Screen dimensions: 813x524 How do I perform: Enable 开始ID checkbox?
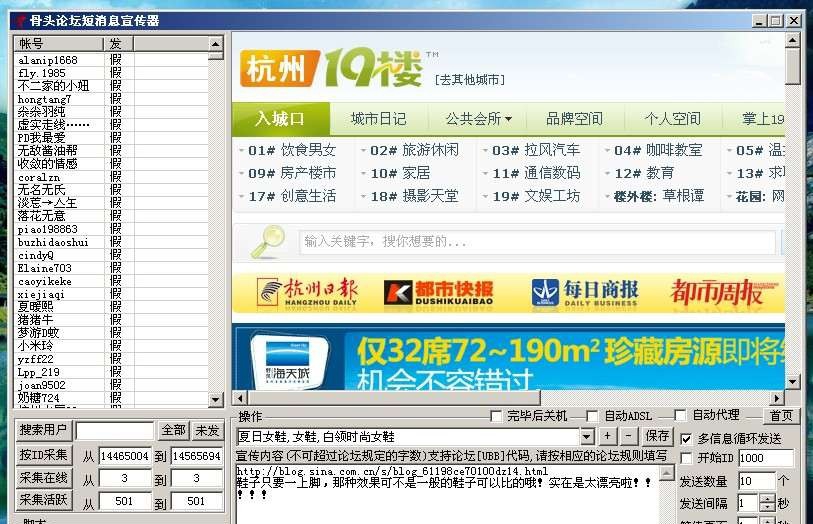click(x=686, y=458)
